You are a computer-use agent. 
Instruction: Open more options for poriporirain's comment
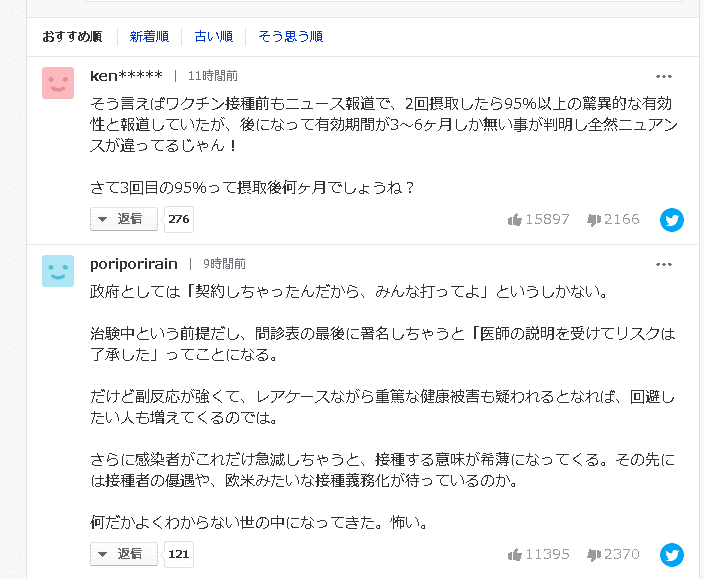tap(664, 264)
